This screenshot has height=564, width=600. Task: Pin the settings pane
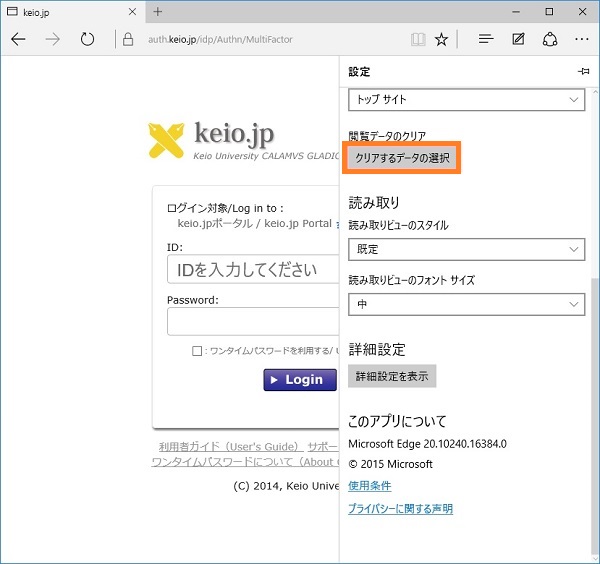coord(583,73)
